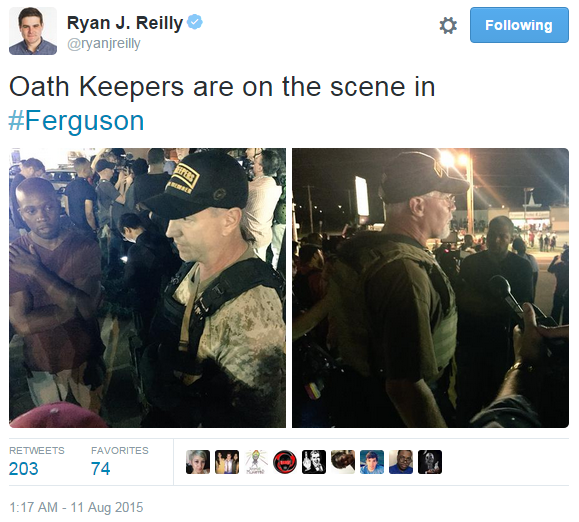The image size is (579, 522).
Task: Open the gear settings menu
Action: click(x=448, y=26)
